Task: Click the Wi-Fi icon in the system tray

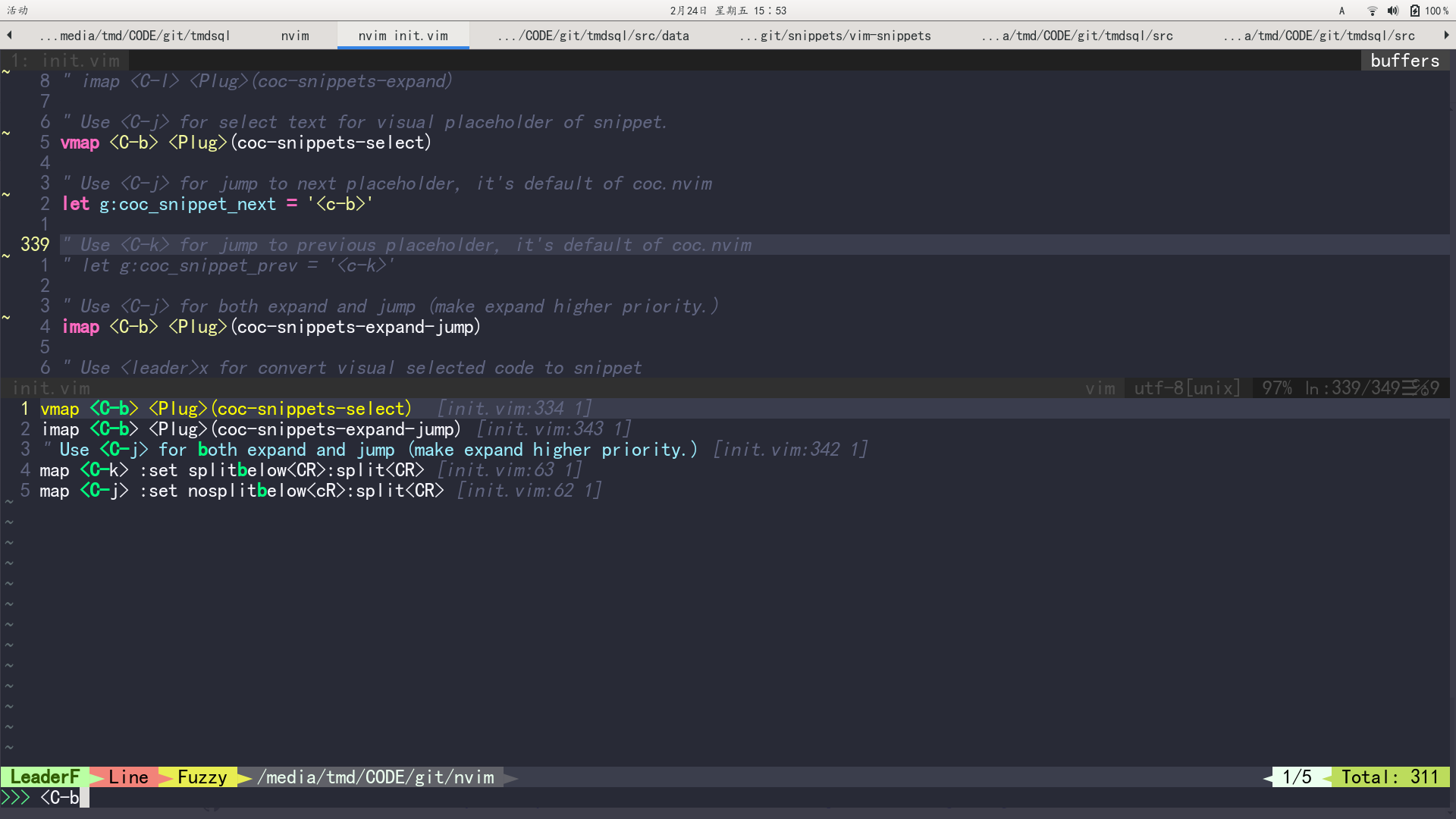Action: click(1371, 11)
